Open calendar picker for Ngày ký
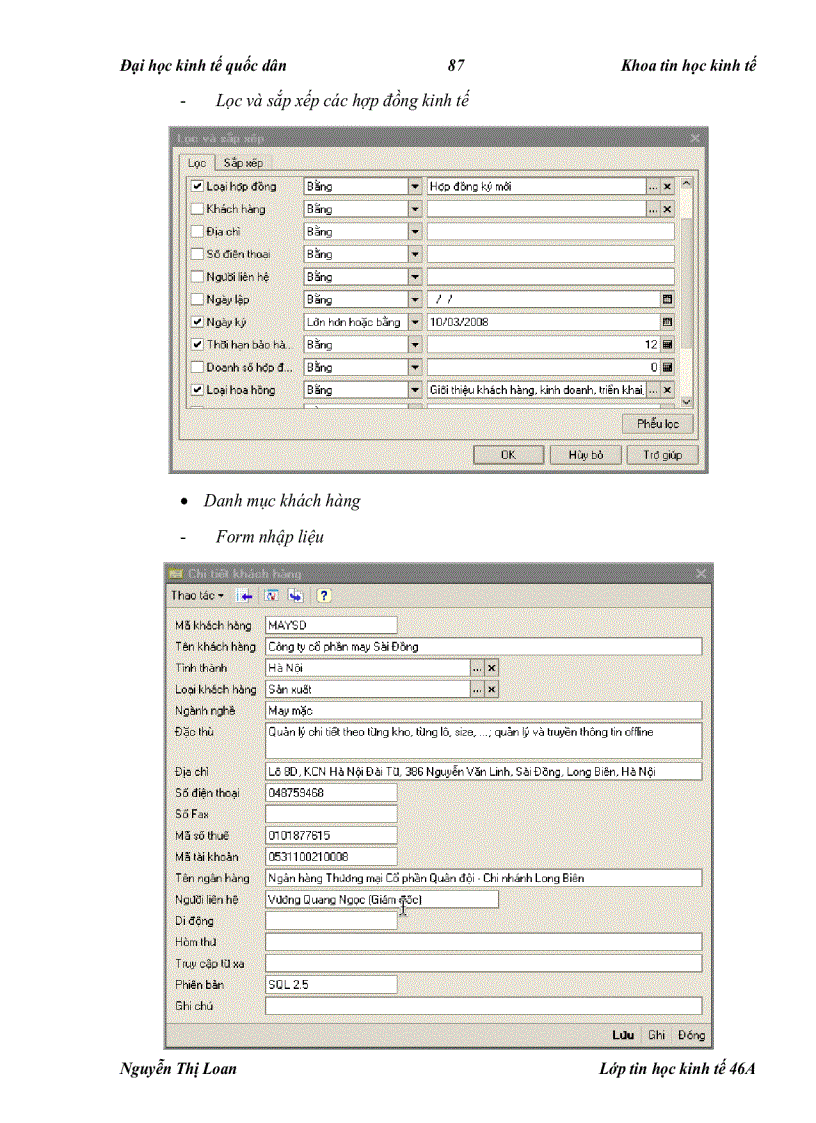The image size is (816, 1123). [667, 322]
